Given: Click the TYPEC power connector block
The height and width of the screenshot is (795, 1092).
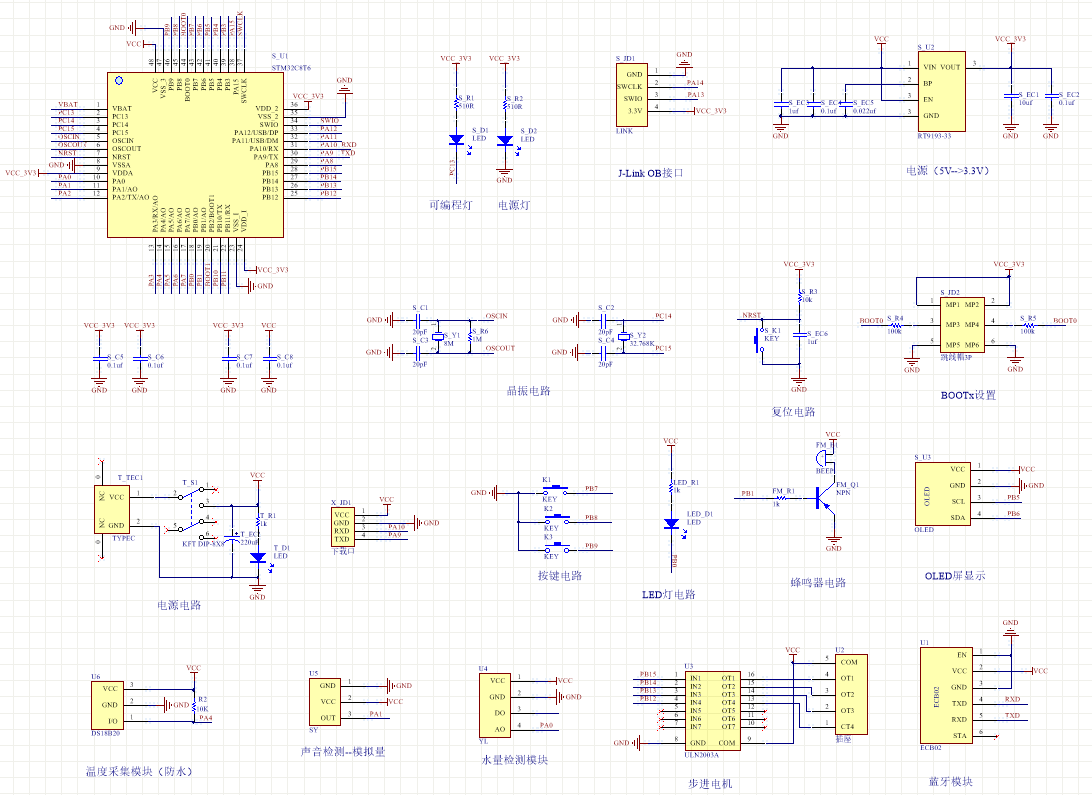Looking at the screenshot, I should point(111,510).
